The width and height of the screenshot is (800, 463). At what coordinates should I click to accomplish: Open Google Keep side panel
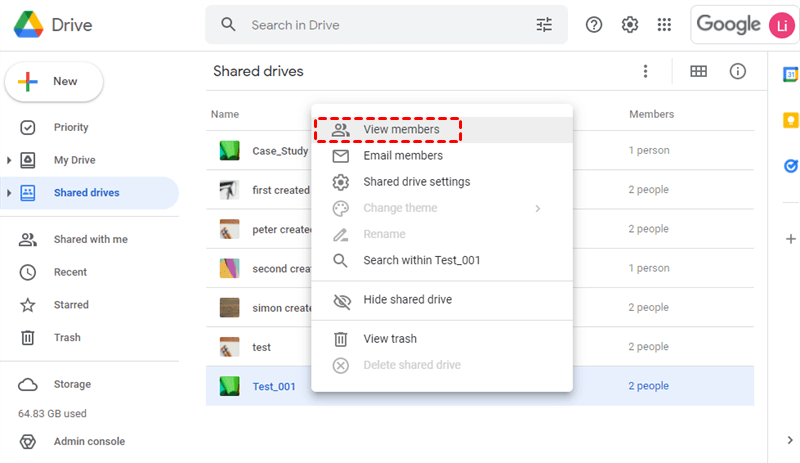790,120
